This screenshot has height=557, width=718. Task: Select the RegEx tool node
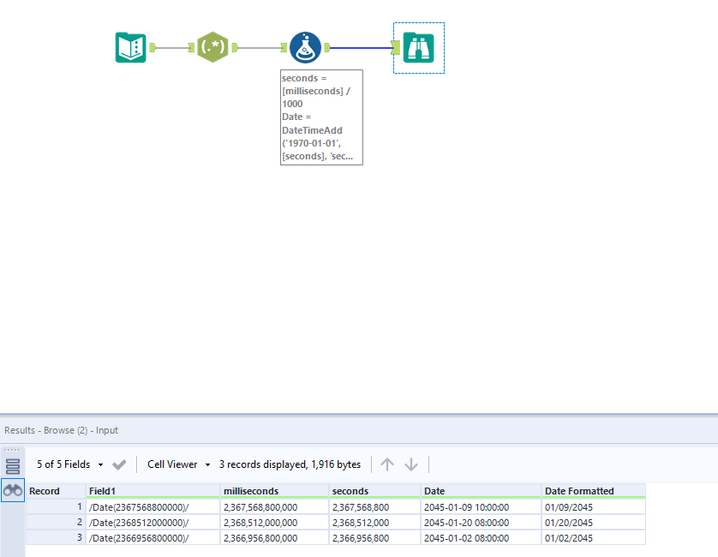pos(213,47)
